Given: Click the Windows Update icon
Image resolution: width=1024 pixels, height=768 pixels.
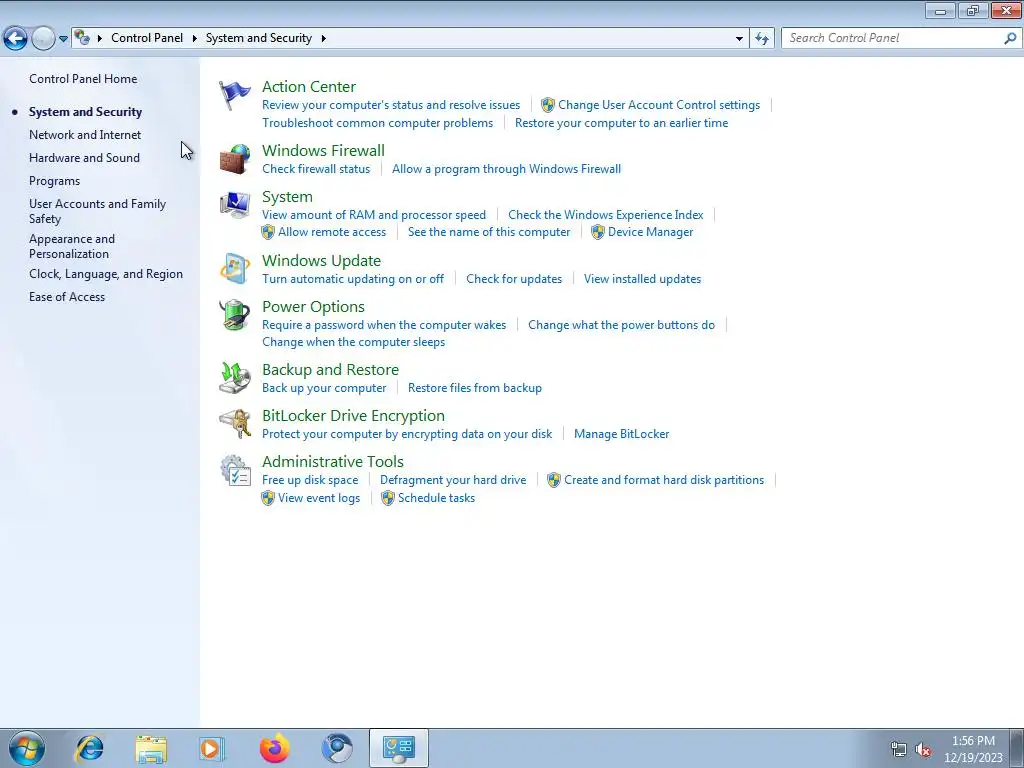Looking at the screenshot, I should 234,269.
